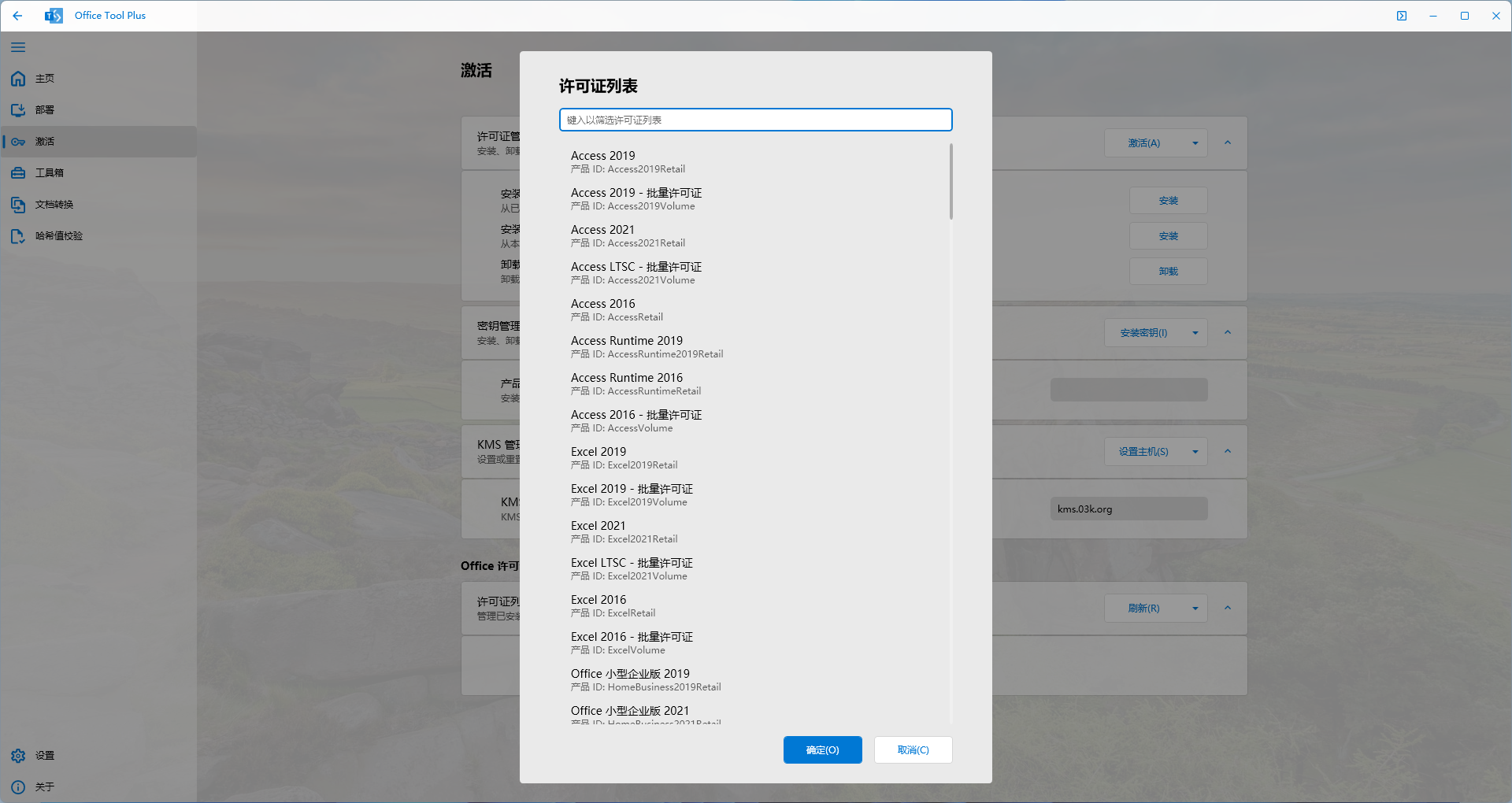Open the 文档转换 document conversion icon
Viewport: 1512px width, 803px height.
coord(18,205)
